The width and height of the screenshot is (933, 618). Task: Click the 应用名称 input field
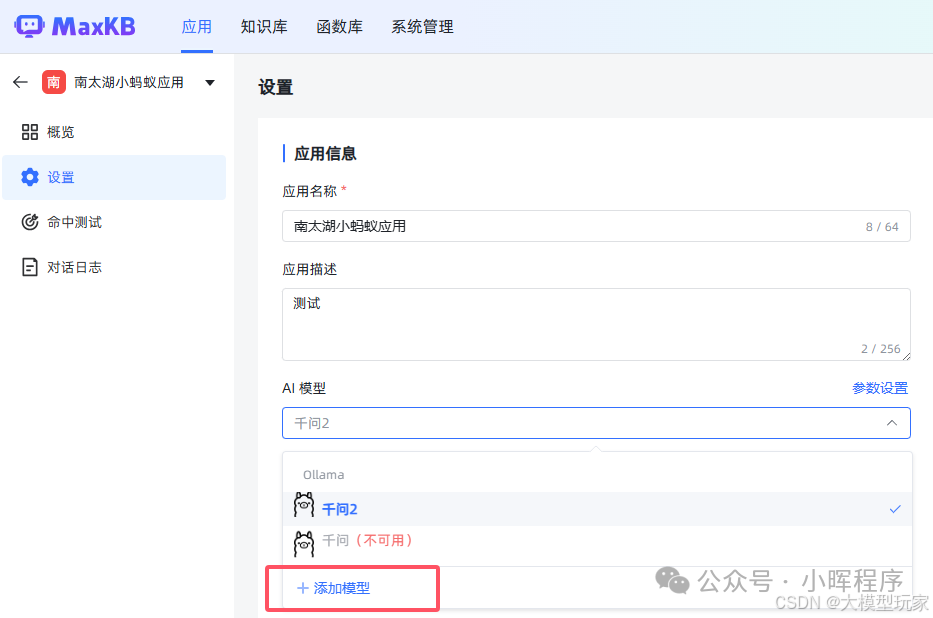[596, 226]
